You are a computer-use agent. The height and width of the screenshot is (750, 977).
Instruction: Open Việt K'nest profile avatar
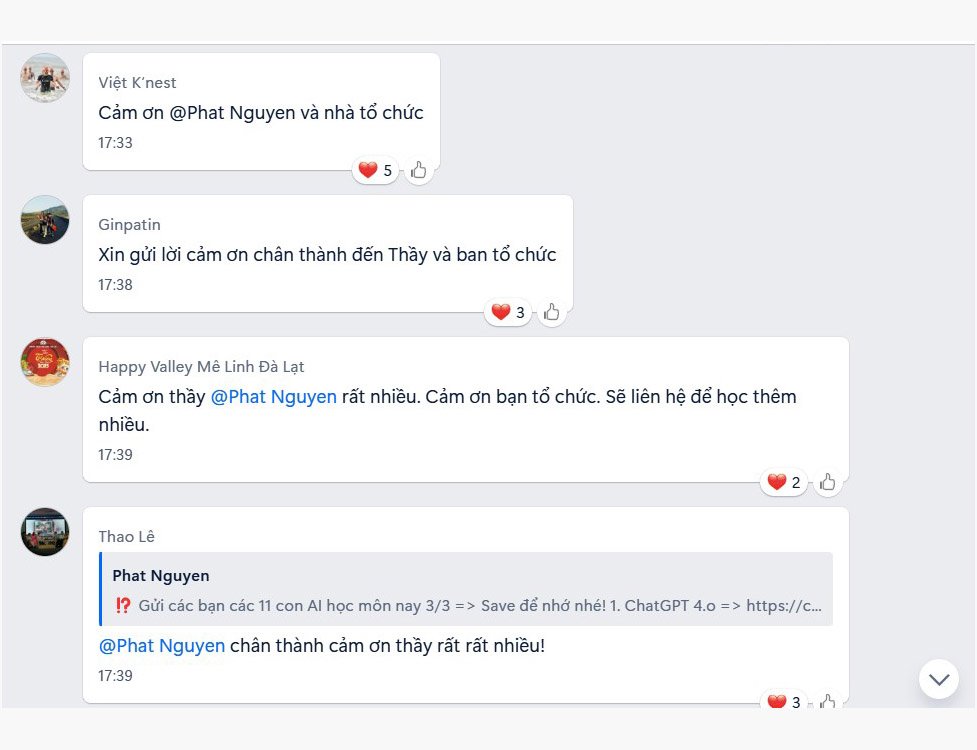[x=45, y=78]
